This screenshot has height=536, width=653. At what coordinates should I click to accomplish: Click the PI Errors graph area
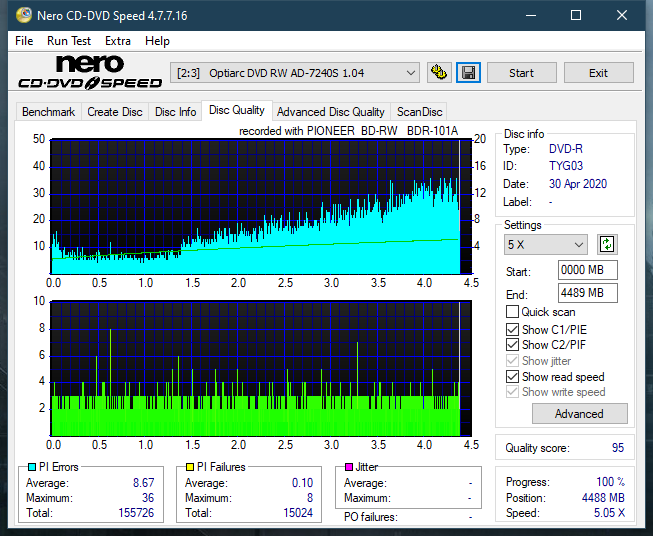tap(261, 207)
